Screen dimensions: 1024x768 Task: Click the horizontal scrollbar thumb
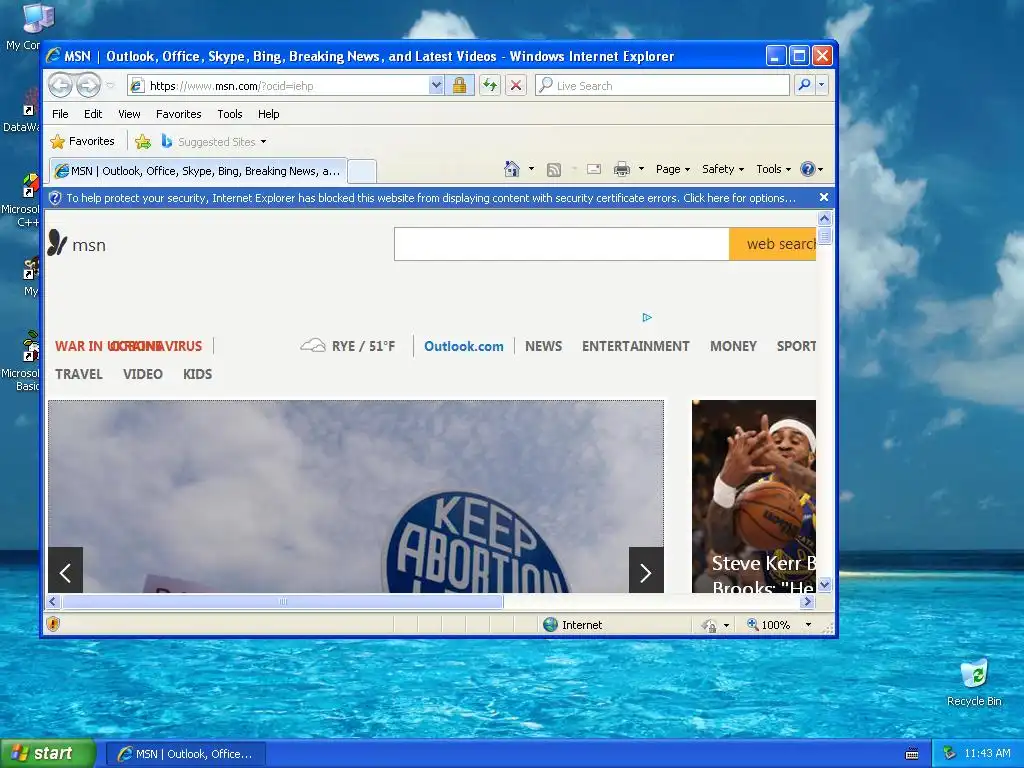283,601
